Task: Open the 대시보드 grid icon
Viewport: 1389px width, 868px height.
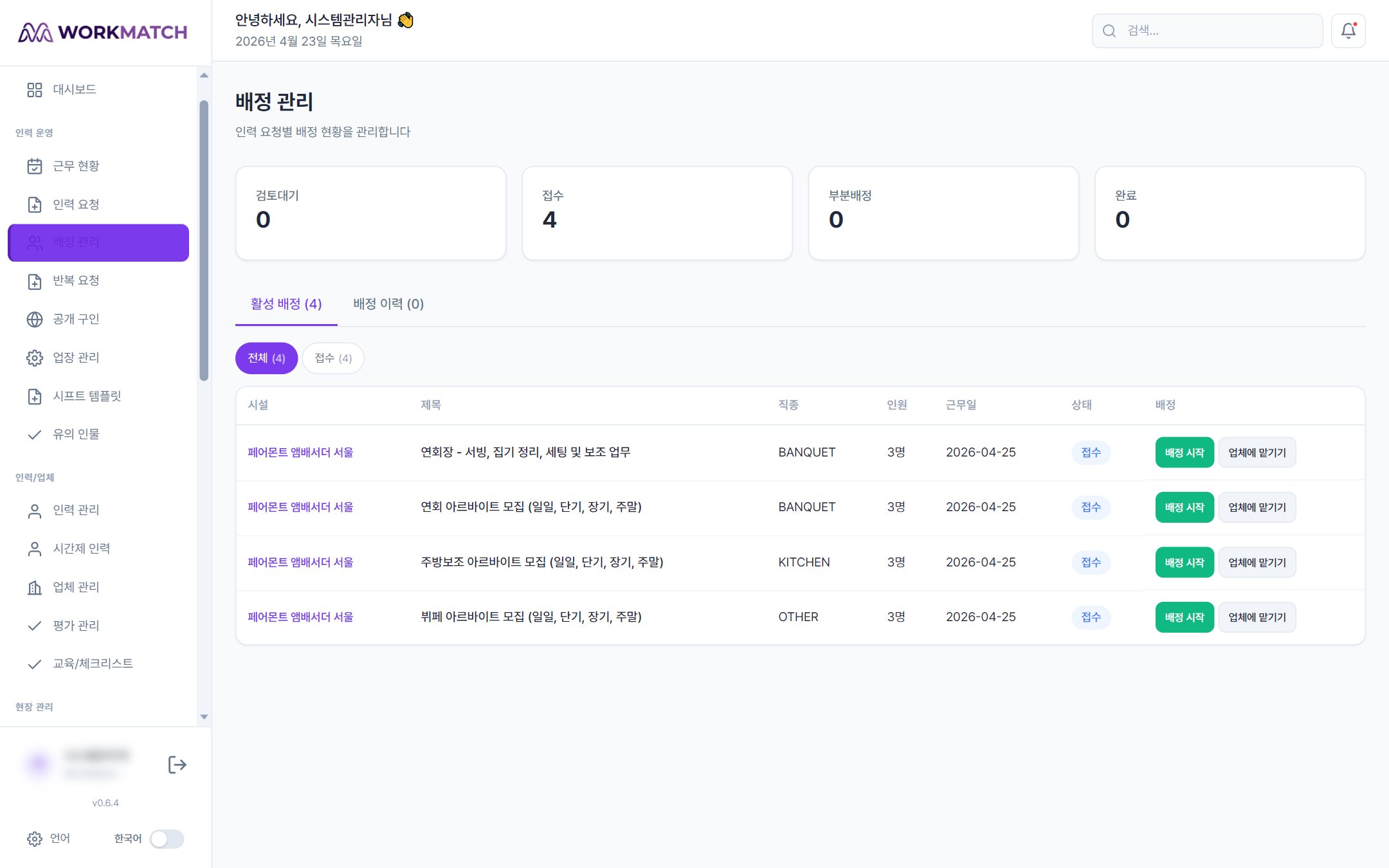Action: coord(35,89)
